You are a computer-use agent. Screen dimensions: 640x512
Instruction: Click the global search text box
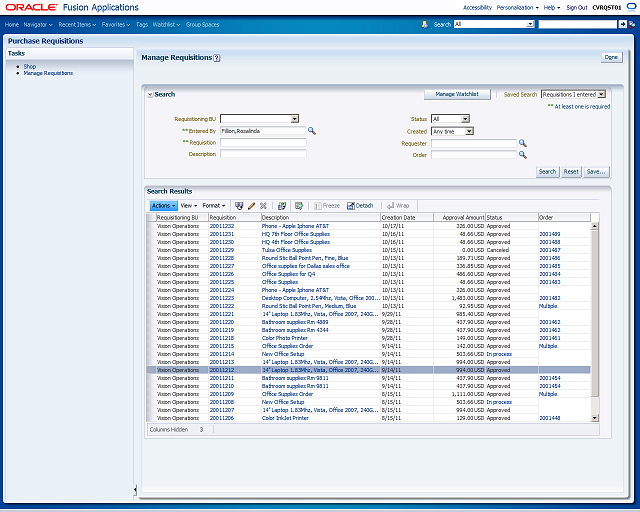point(578,24)
